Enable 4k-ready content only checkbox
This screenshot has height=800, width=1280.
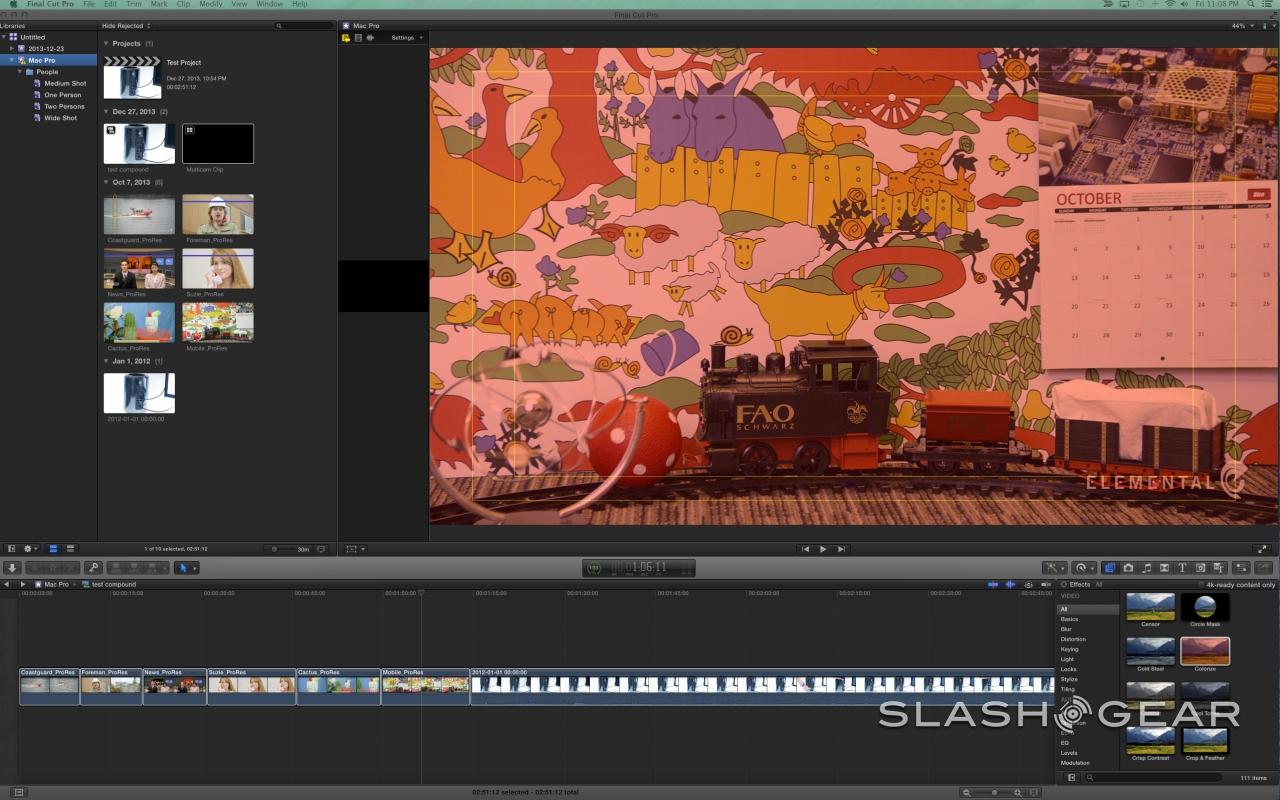1201,585
